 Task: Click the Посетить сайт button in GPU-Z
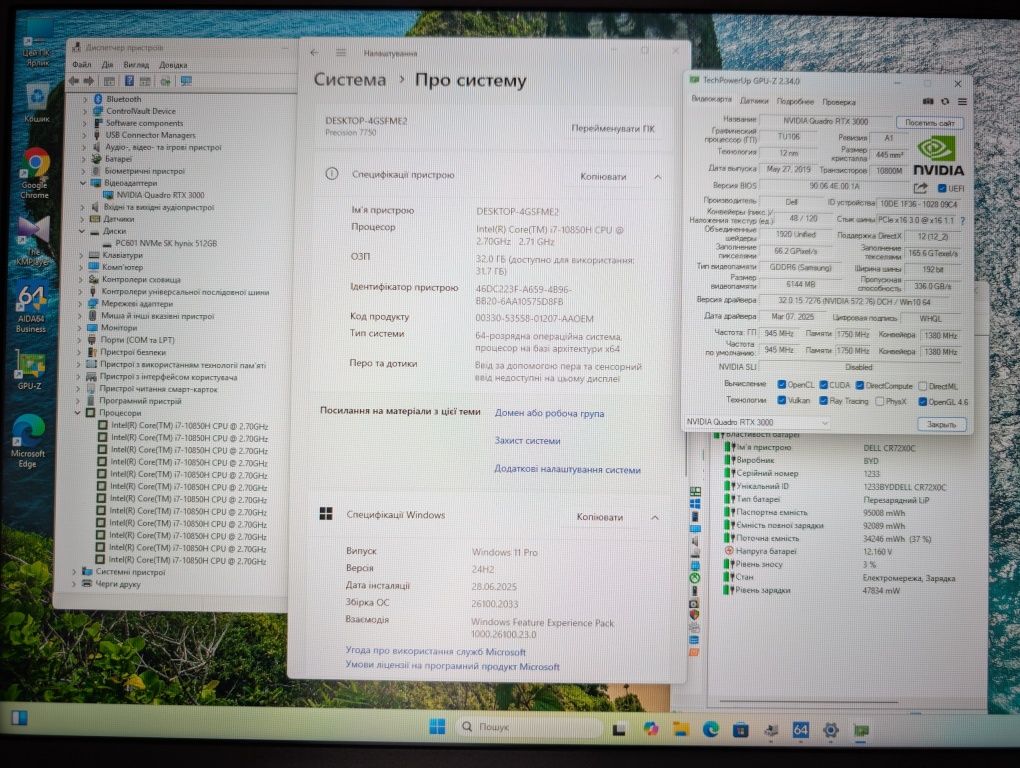click(x=930, y=123)
